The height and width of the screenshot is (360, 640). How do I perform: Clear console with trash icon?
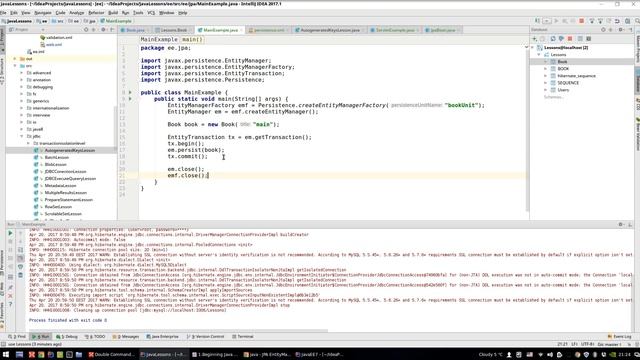pos(20,276)
